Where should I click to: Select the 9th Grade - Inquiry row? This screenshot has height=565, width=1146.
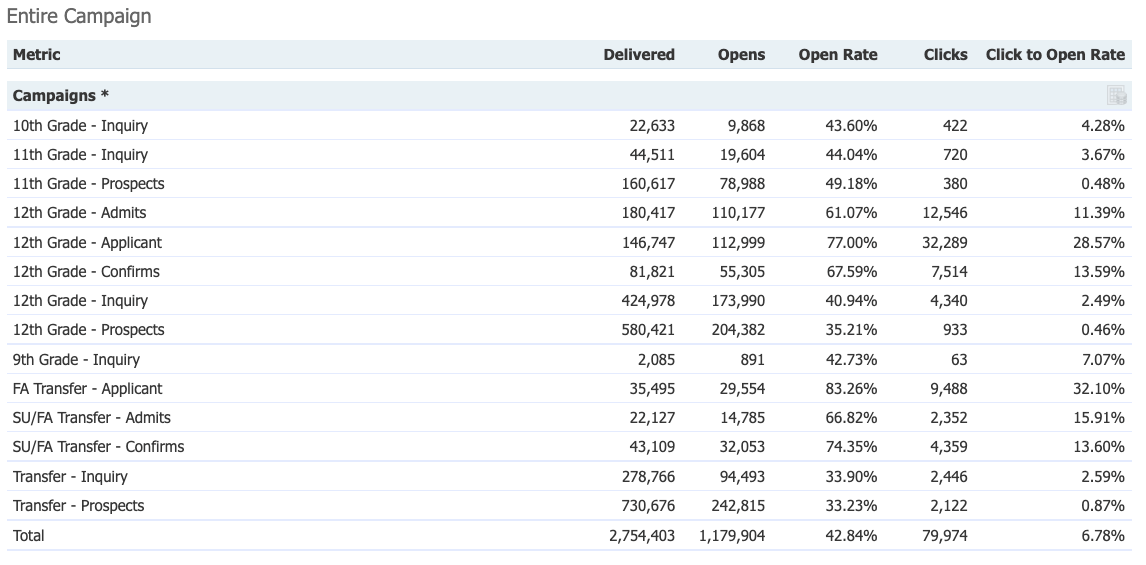[76, 359]
